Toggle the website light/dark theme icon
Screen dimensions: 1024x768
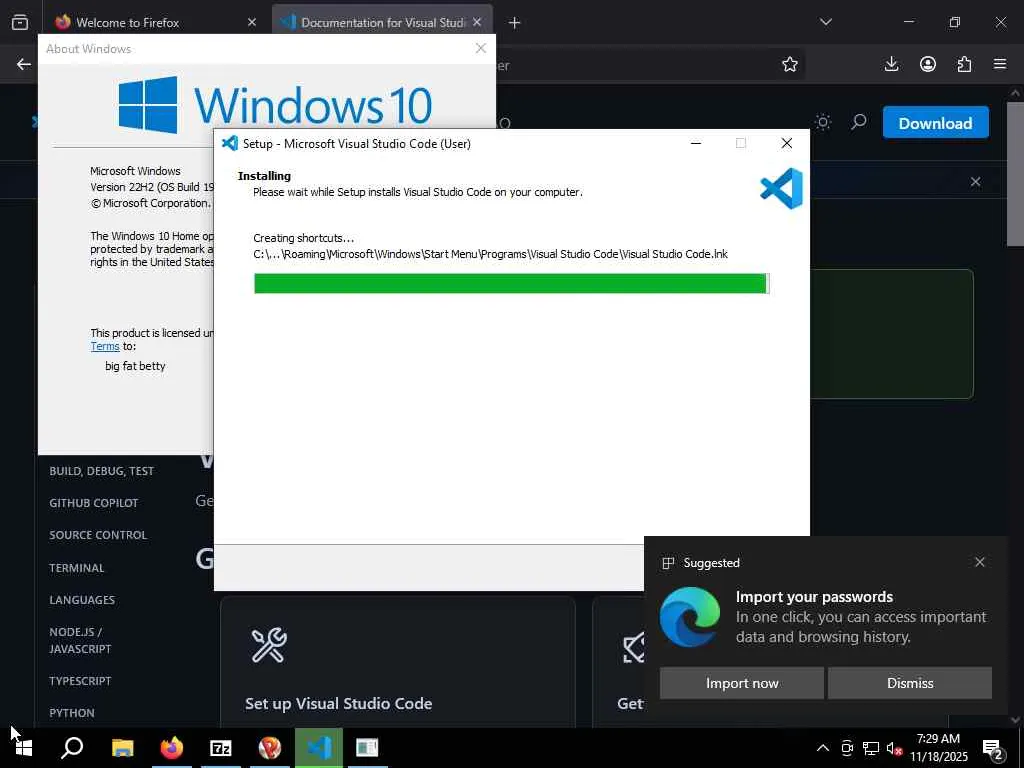click(823, 122)
